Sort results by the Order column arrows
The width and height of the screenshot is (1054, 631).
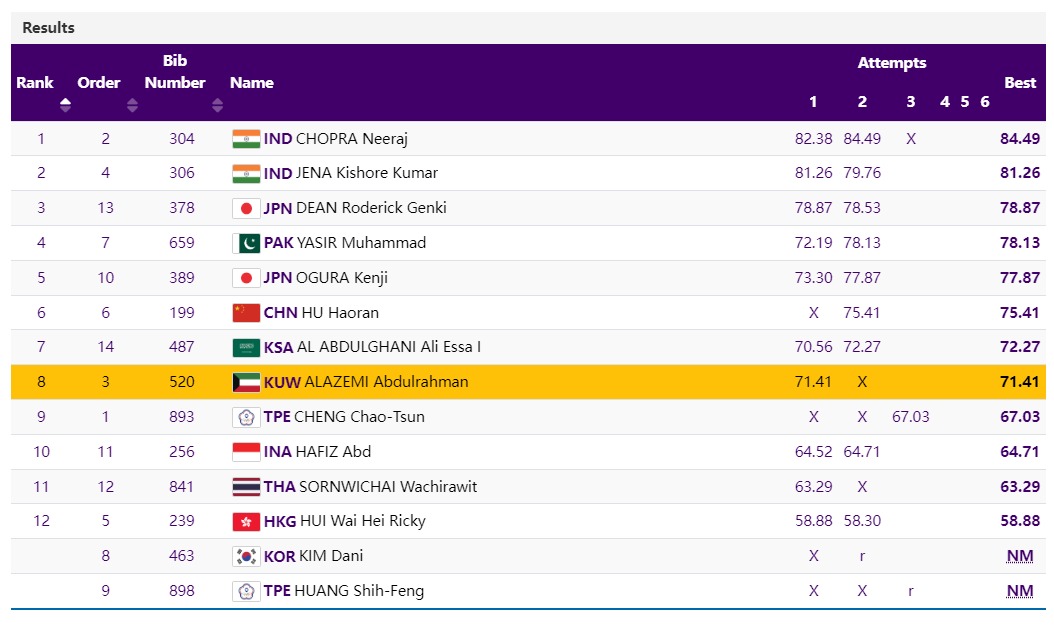tap(132, 104)
